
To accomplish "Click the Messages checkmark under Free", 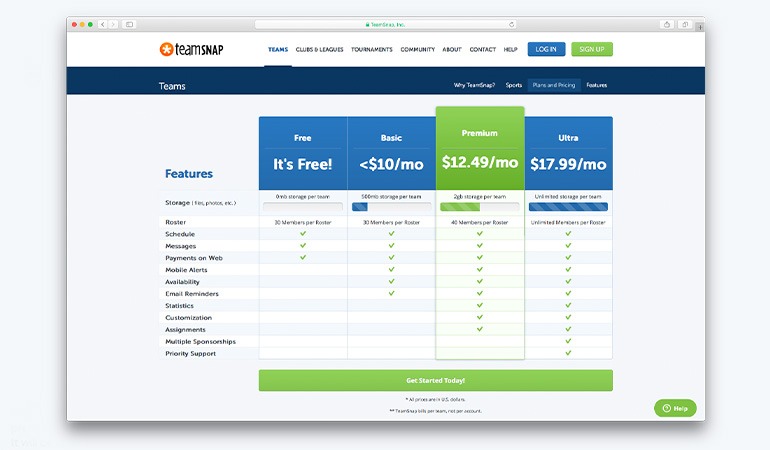I will (303, 246).
